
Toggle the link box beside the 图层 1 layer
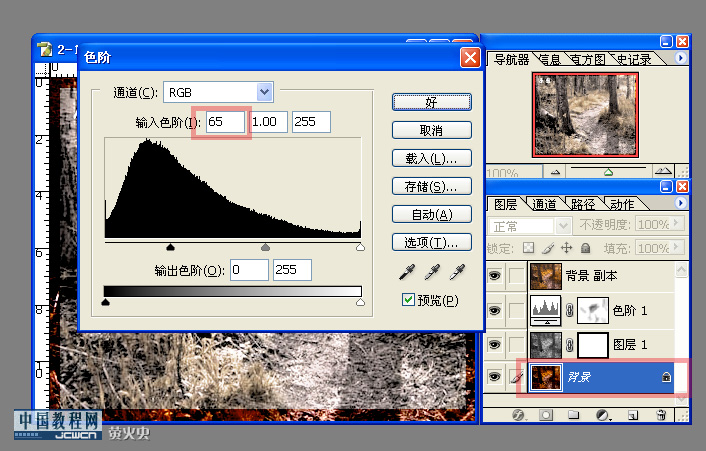pos(516,345)
